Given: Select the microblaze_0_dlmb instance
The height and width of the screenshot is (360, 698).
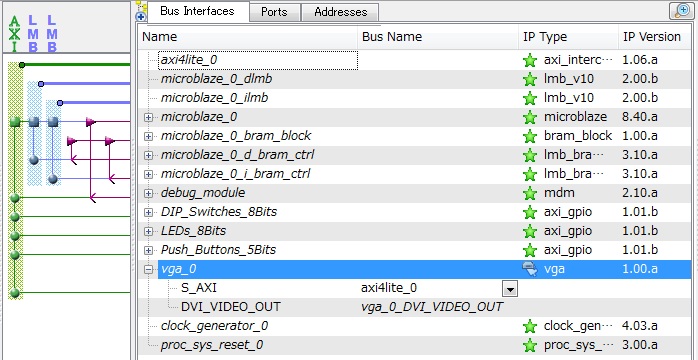Looking at the screenshot, I should [216, 79].
